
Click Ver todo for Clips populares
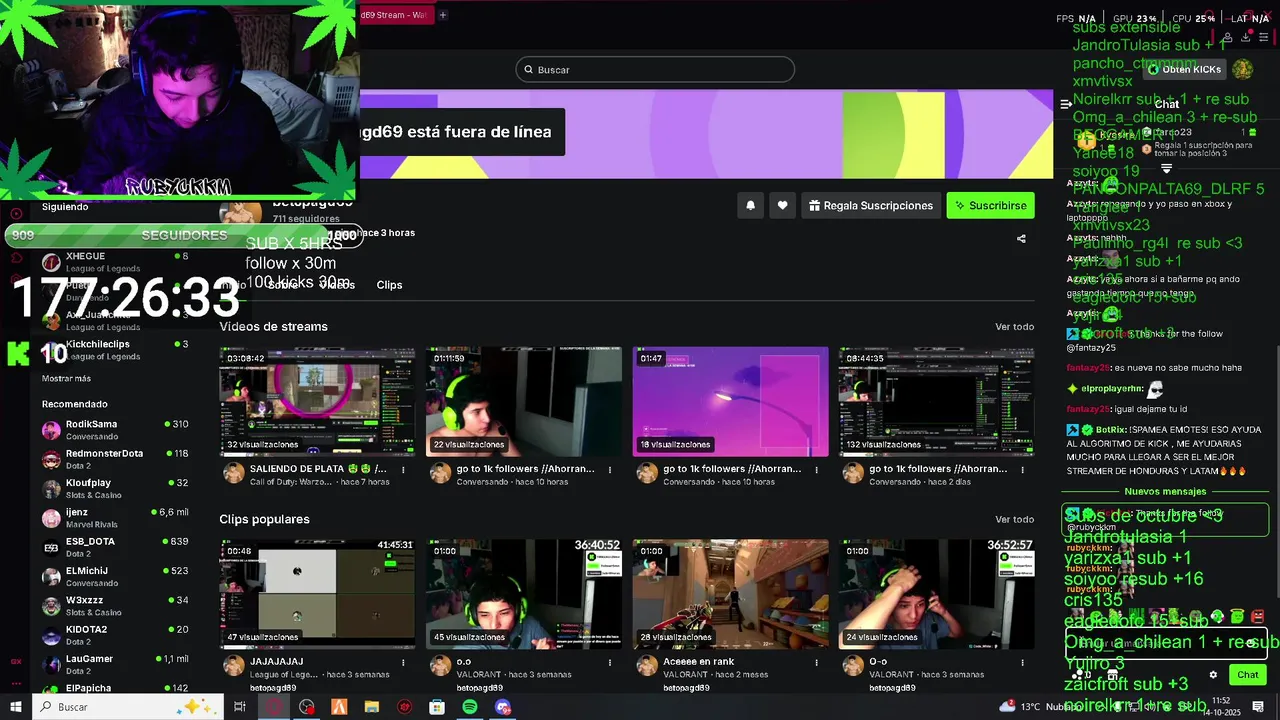1014,520
